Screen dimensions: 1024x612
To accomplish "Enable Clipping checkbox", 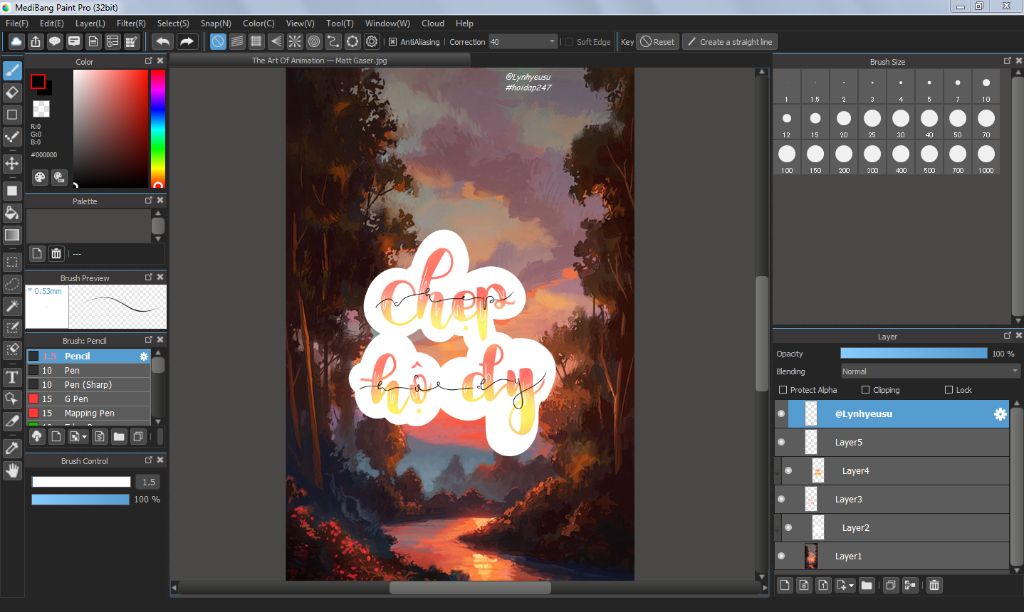I will click(x=865, y=390).
